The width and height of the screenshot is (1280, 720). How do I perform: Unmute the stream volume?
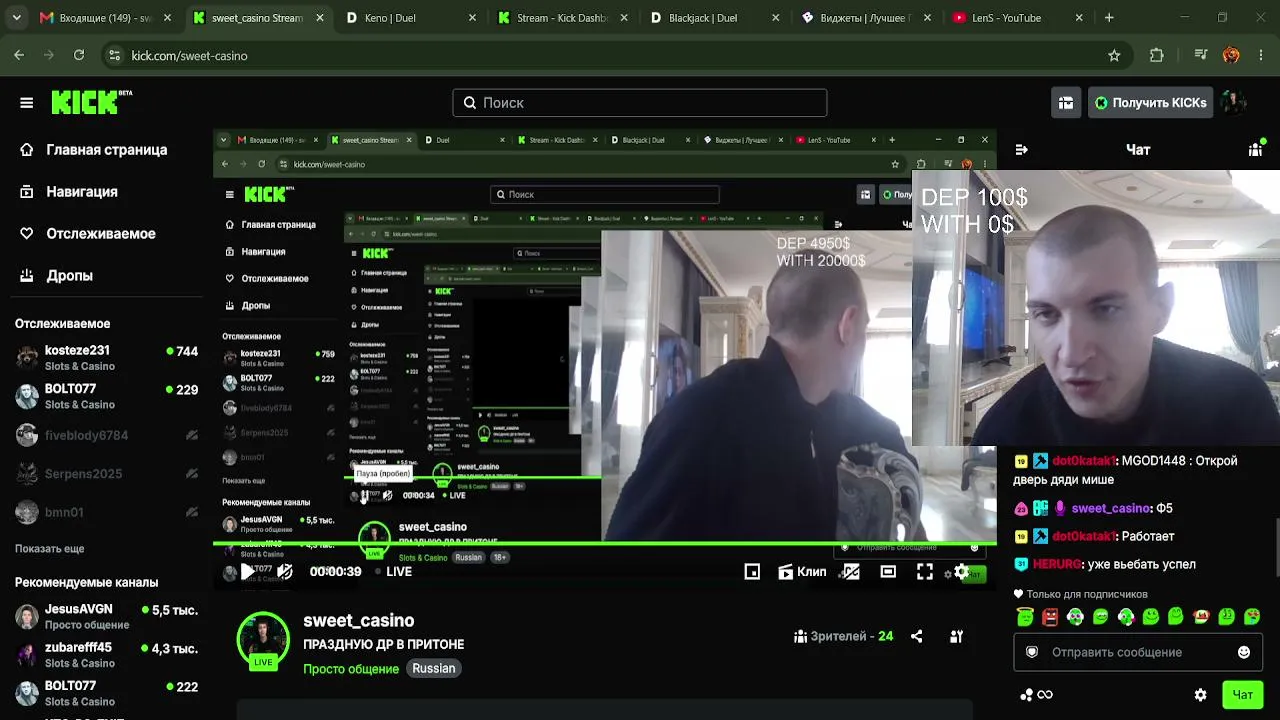click(285, 572)
